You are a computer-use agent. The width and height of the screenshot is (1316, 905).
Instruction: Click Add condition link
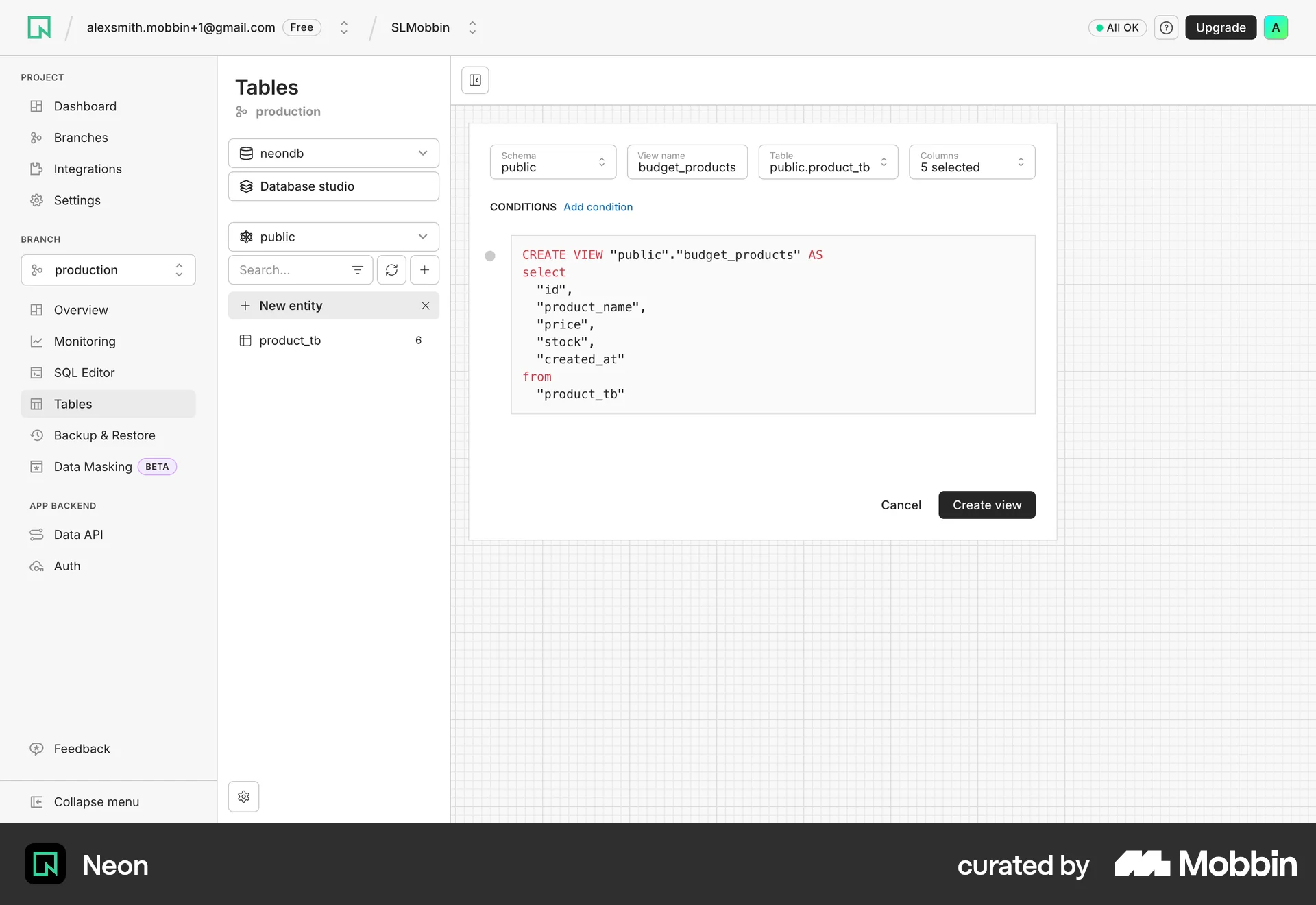pos(598,207)
